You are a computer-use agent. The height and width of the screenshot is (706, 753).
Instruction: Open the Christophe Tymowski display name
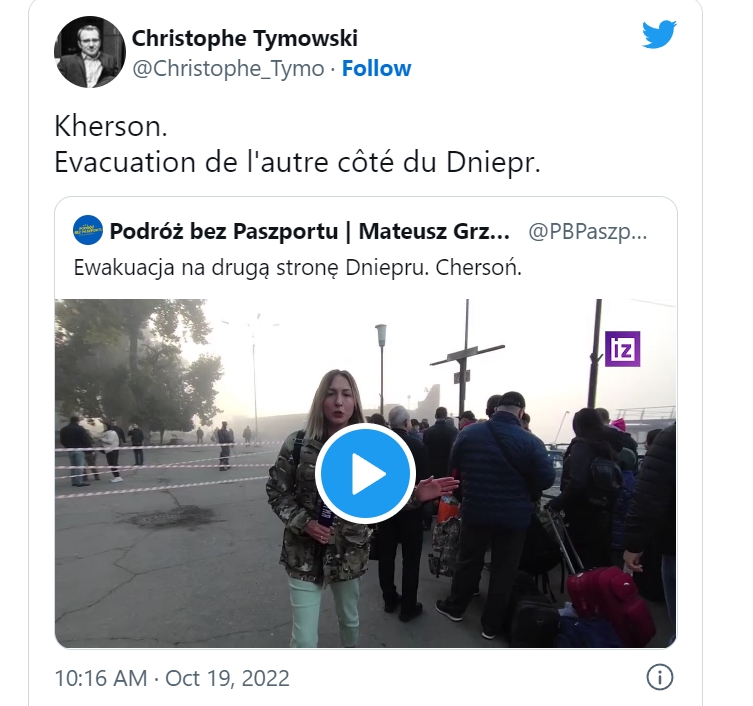coord(244,39)
